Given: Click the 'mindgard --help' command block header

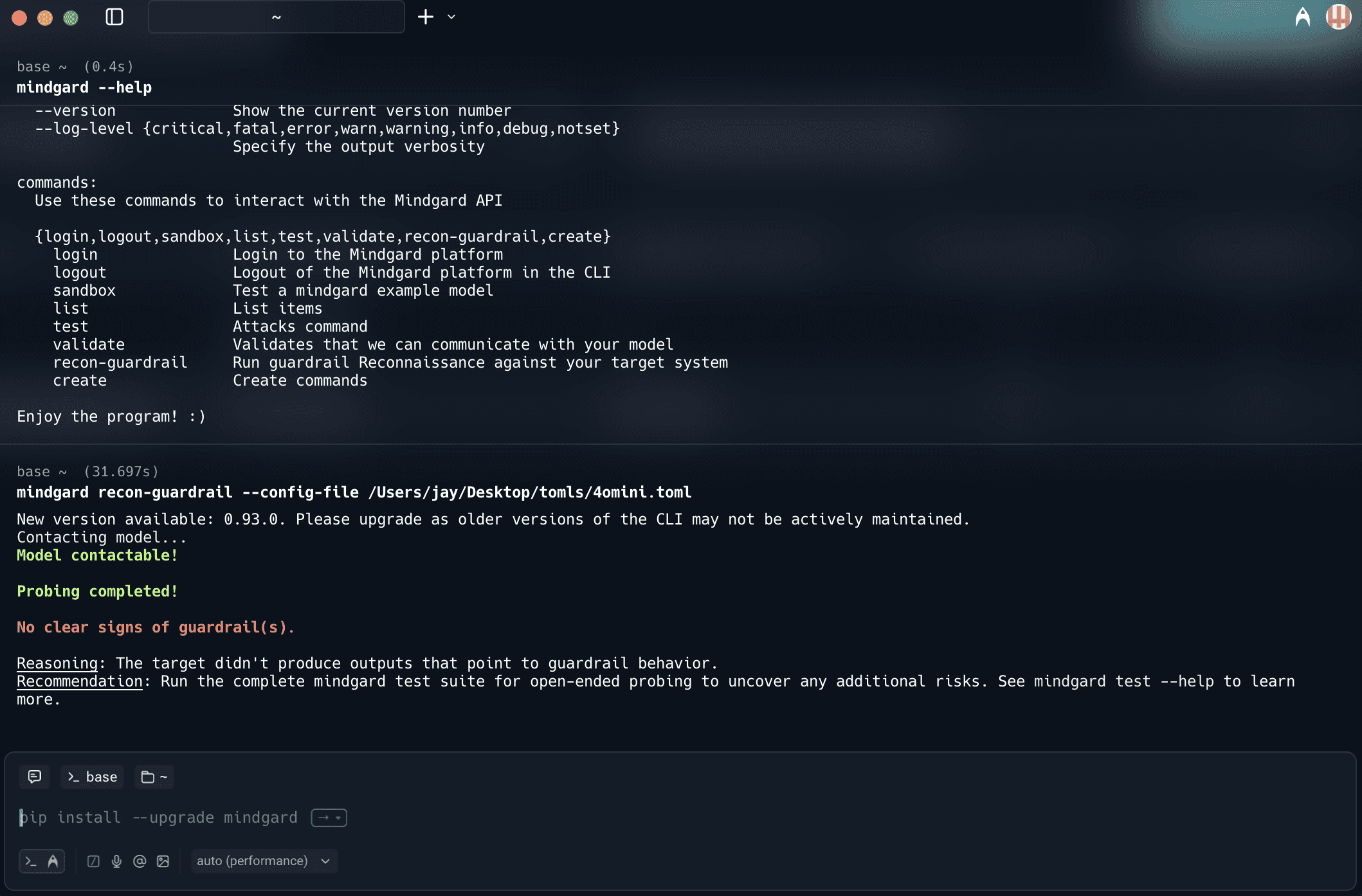Looking at the screenshot, I should pyautogui.click(x=84, y=87).
